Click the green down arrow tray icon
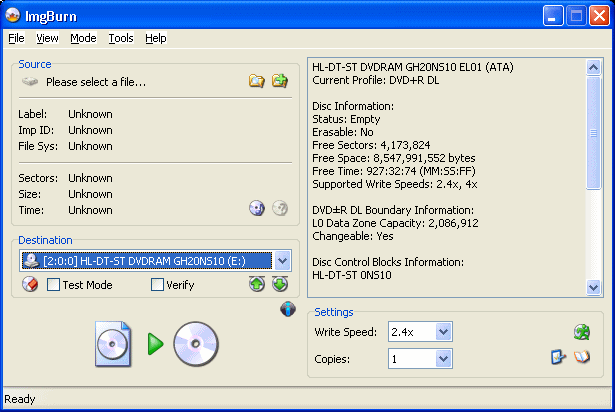The height and width of the screenshot is (412, 615). click(x=280, y=284)
